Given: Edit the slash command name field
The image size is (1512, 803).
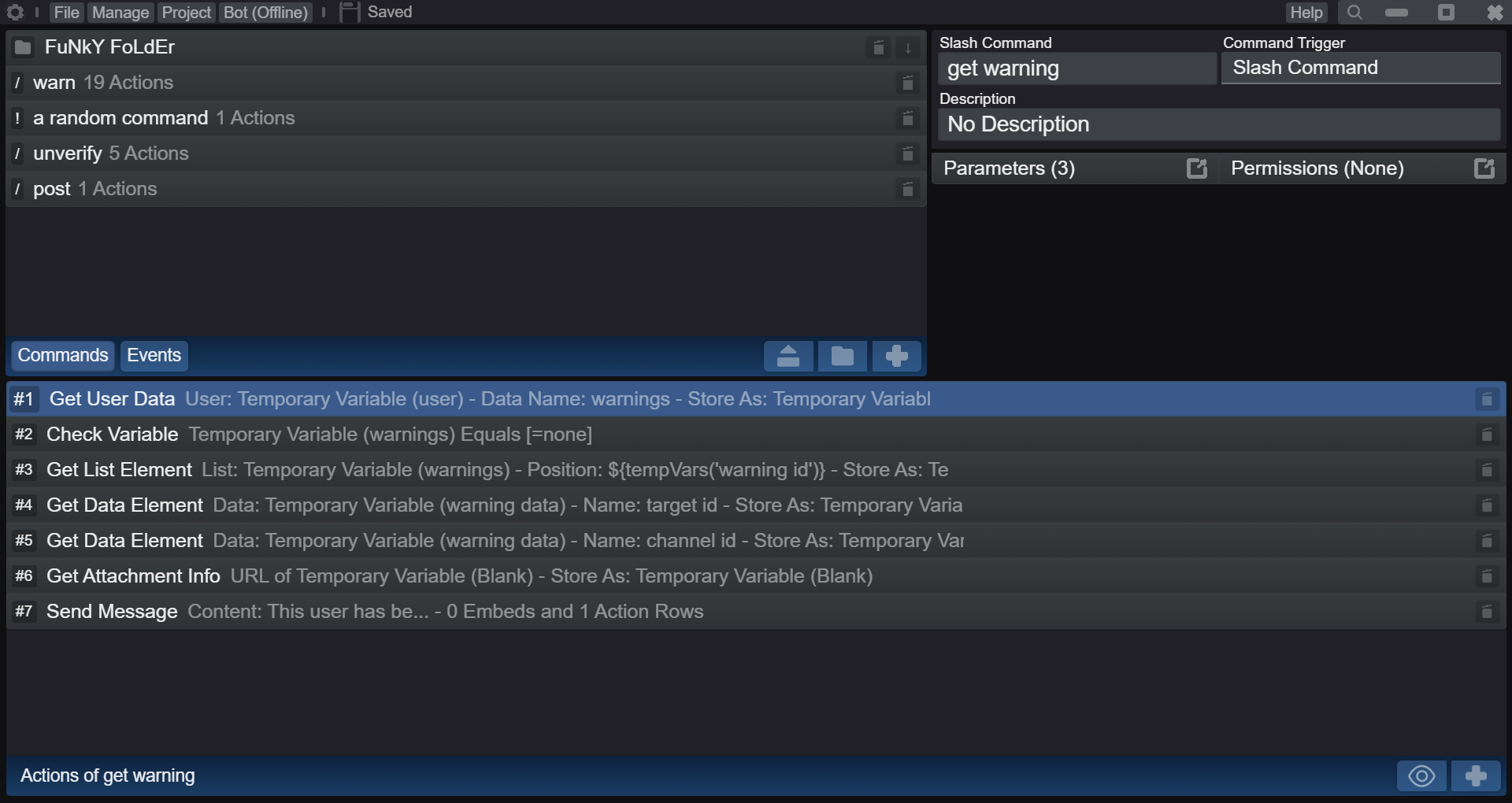Looking at the screenshot, I should pyautogui.click(x=1077, y=68).
